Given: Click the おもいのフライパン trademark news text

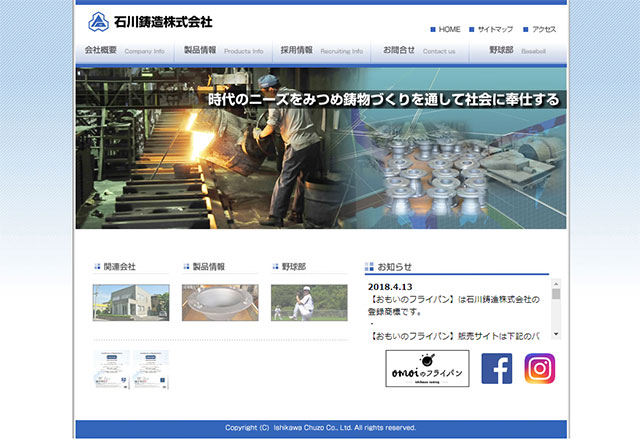Looking at the screenshot, I should pyautogui.click(x=453, y=305).
